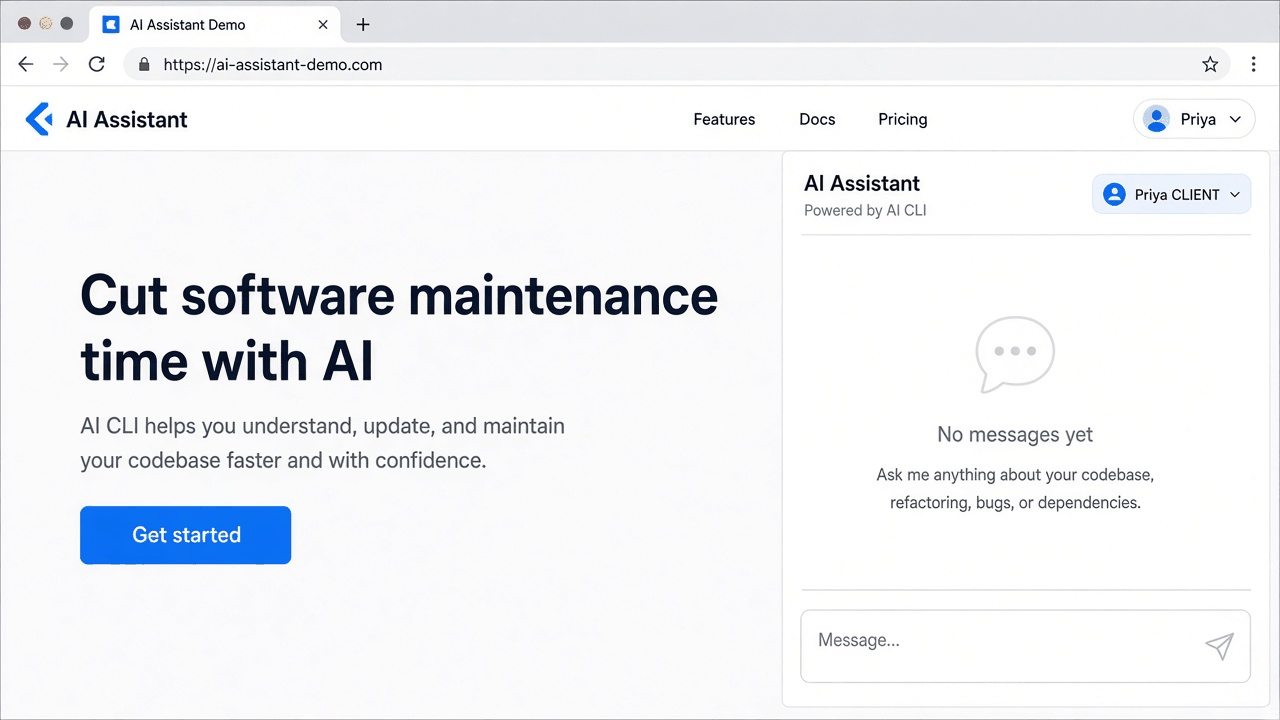Minimize the window with the yellow button
Image resolution: width=1280 pixels, height=720 pixels.
point(46,23)
